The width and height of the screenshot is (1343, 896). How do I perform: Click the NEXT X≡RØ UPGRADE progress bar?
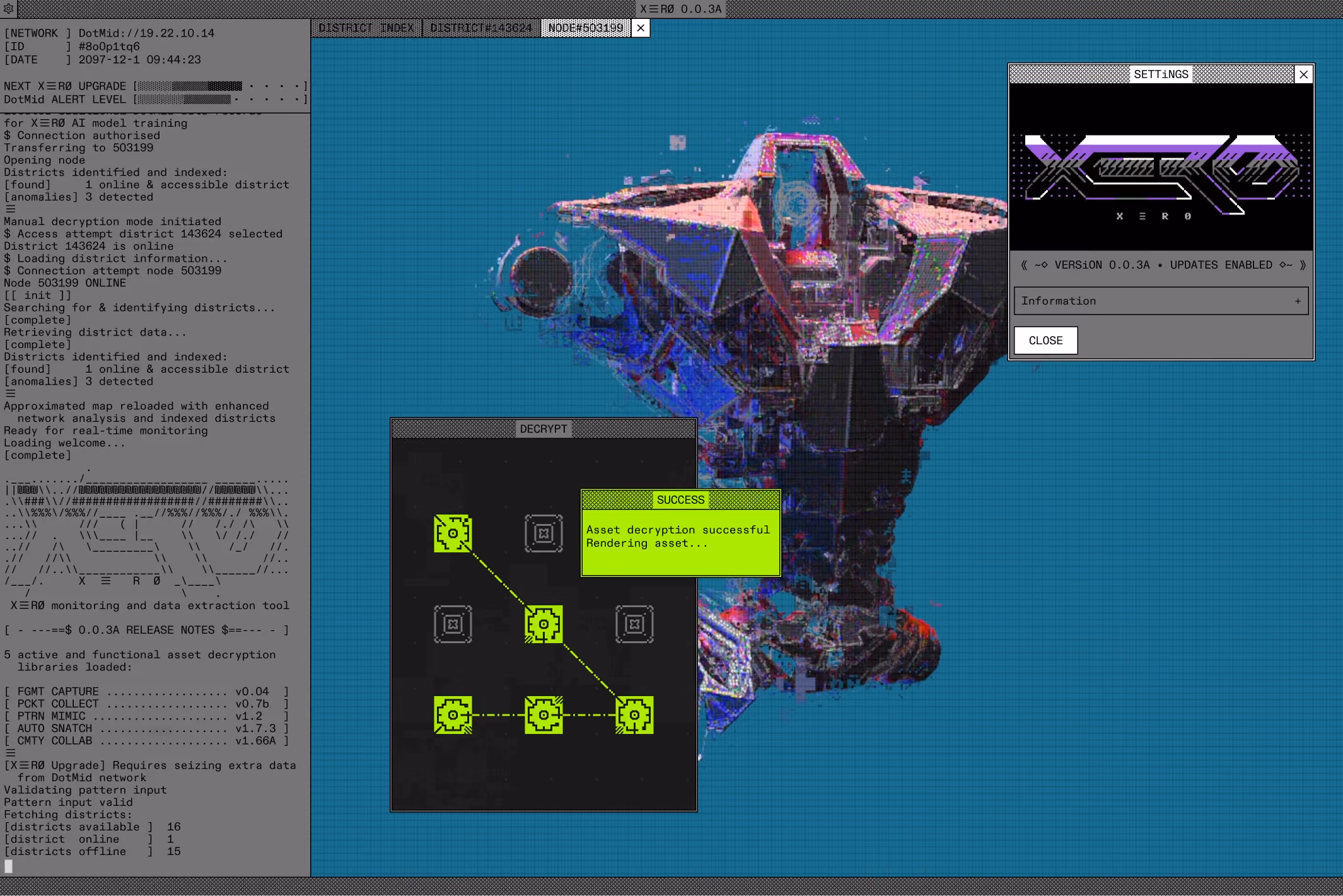(x=221, y=86)
